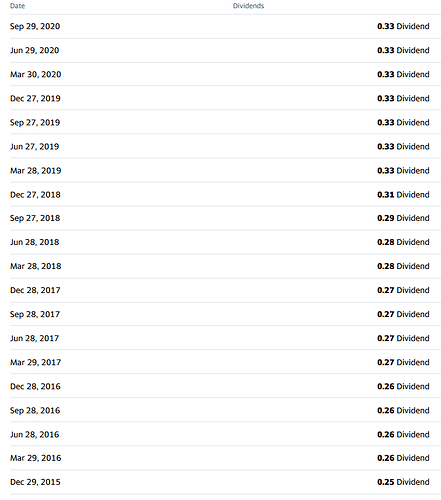This screenshot has height=500, width=441.
Task: Select the Sep 27, 2019 date entry
Action: [35, 122]
